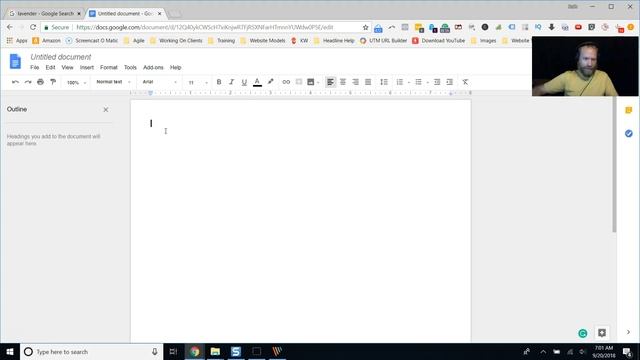Reload the page
This screenshot has width=640, height=360.
33,27
